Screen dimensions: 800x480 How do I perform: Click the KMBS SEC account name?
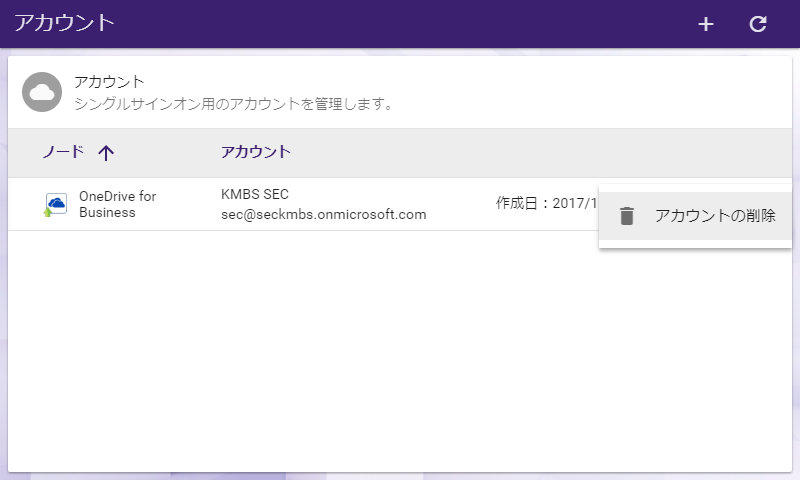click(255, 194)
